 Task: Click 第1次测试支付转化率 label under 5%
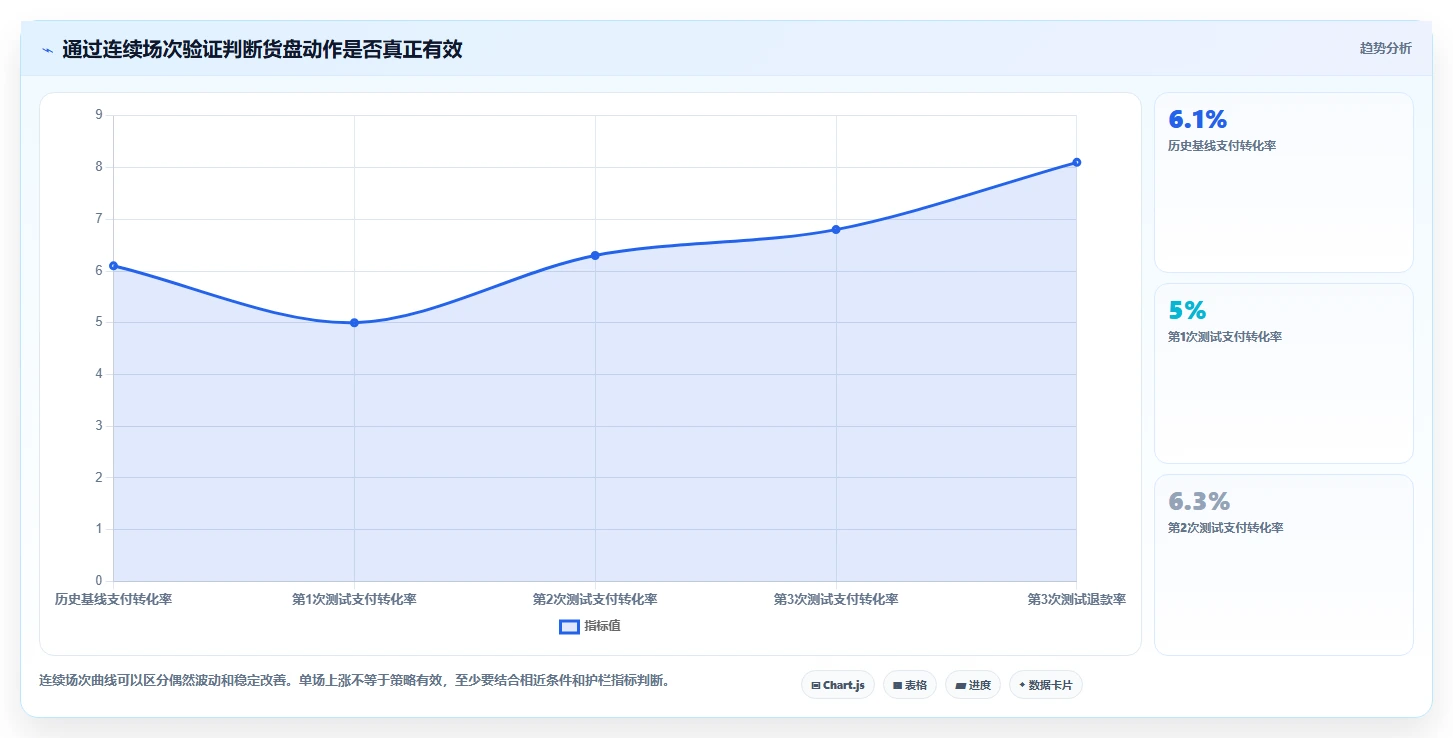[1224, 337]
